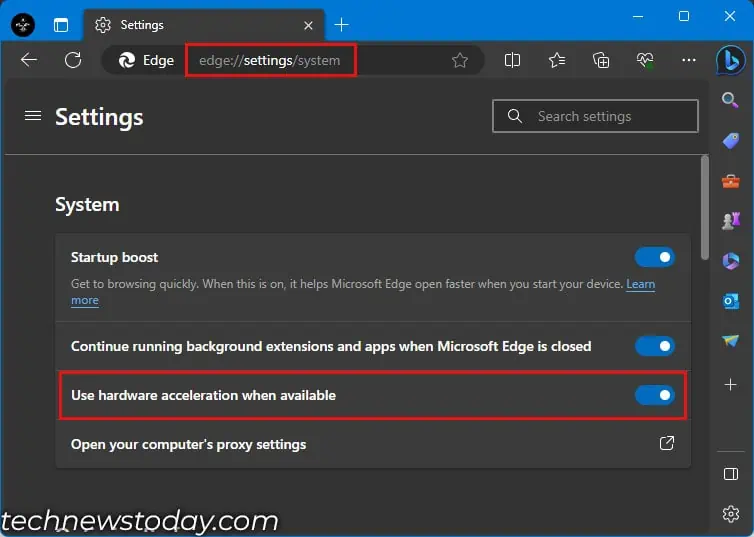This screenshot has width=754, height=537.
Task: Open Bing Chat sidebar button
Action: pos(730,60)
